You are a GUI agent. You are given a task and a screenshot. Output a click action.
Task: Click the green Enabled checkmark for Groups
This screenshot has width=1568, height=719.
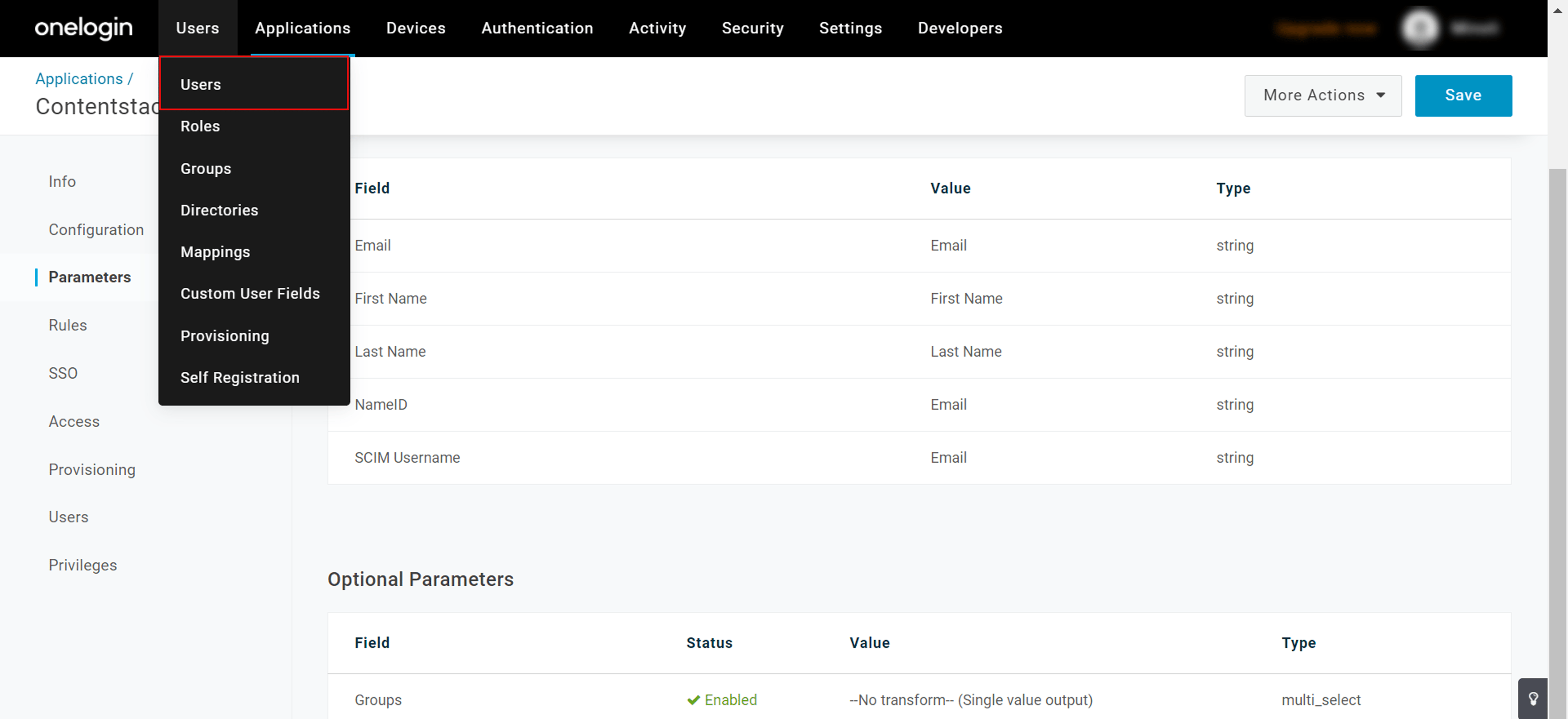point(693,699)
